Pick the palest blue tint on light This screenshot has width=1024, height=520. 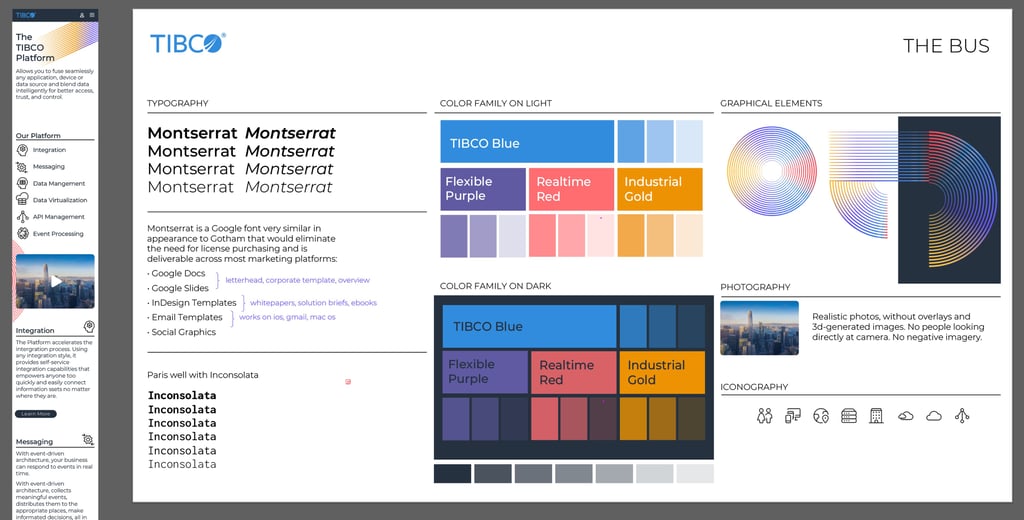[x=690, y=141]
